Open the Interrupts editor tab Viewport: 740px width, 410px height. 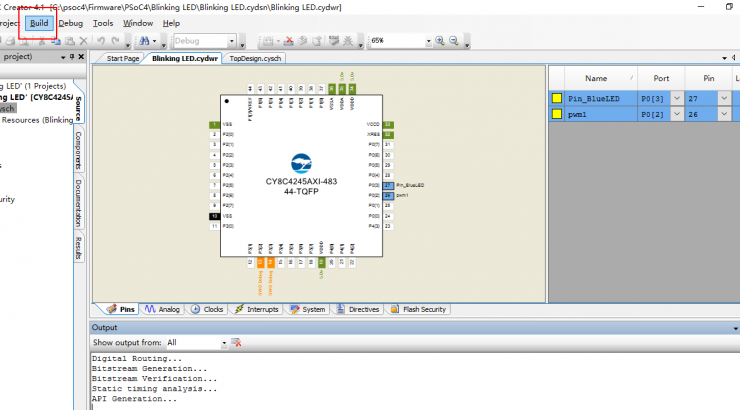257,310
